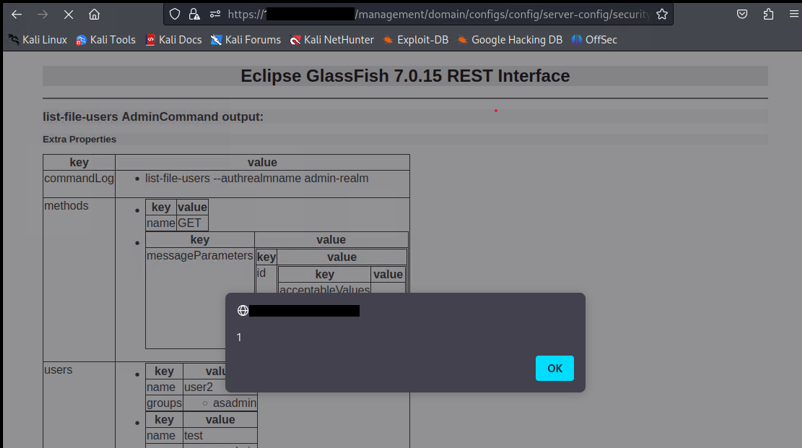
Task: Select the methods key cell
Action: [79, 279]
